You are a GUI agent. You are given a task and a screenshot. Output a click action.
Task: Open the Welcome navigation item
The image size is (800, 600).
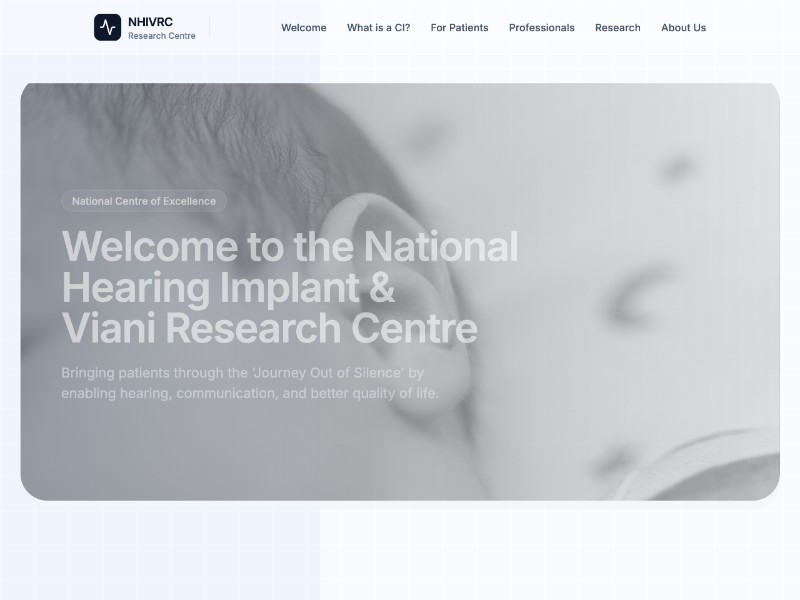tap(304, 28)
